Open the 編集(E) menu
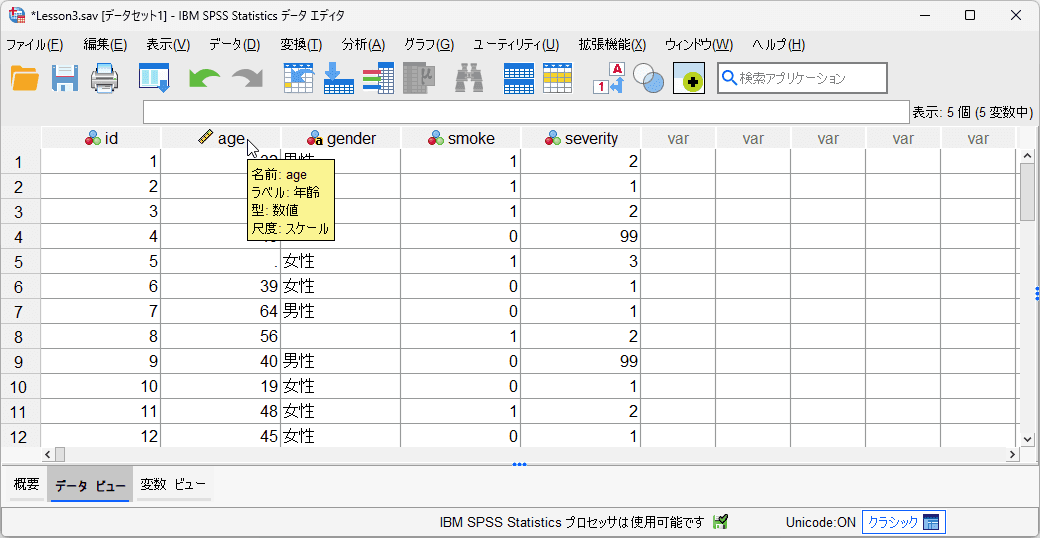The image size is (1040, 538). 105,45
